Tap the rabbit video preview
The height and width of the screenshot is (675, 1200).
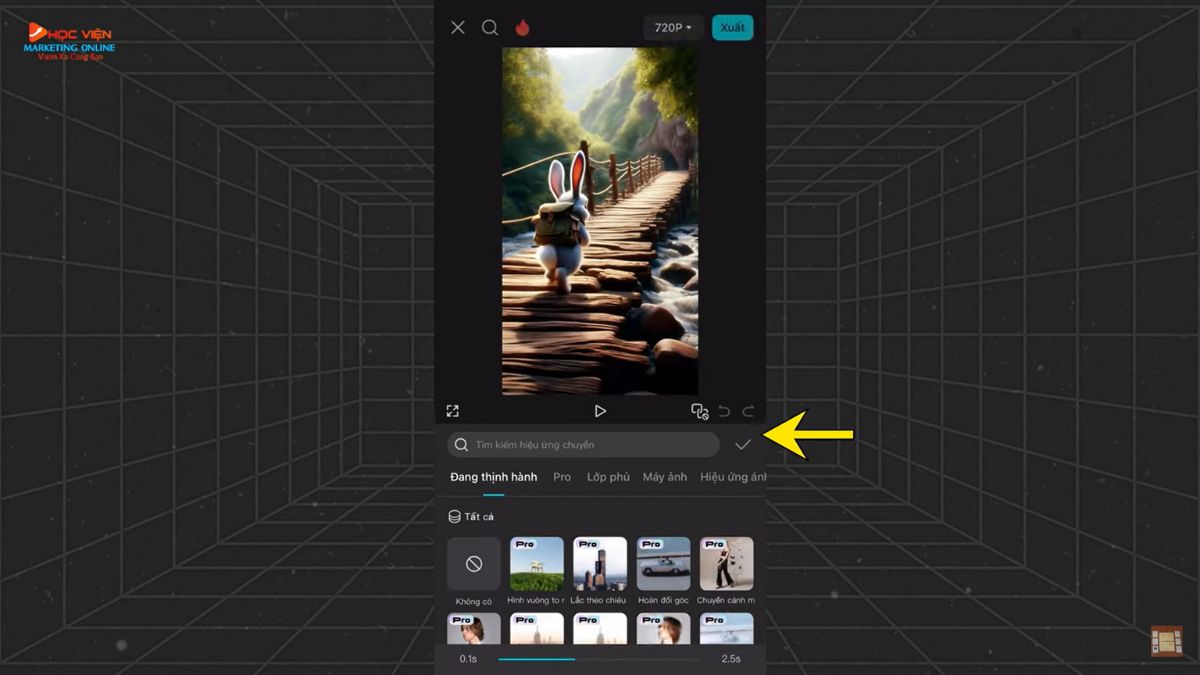tap(600, 221)
